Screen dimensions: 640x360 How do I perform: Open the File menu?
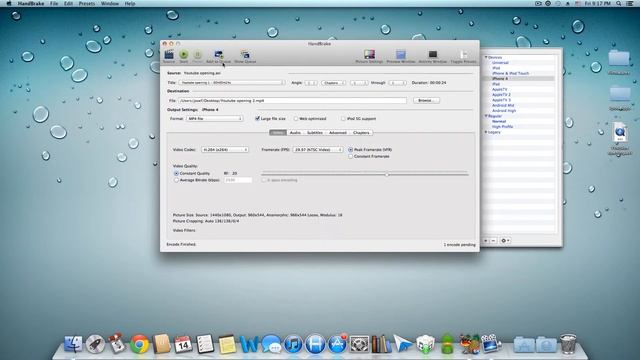click(x=54, y=3)
